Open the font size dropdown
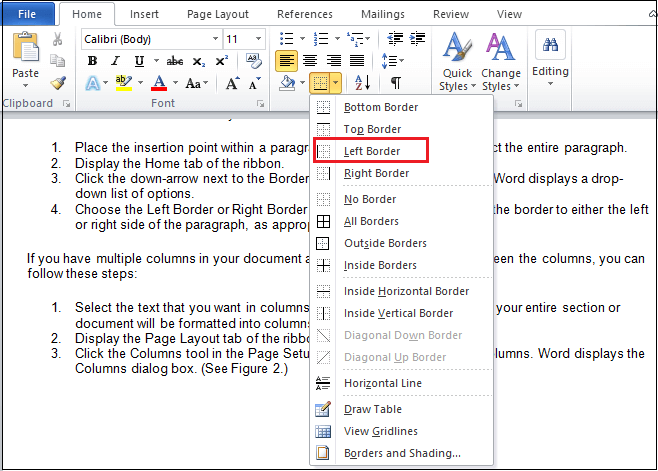The image size is (658, 471). point(258,39)
